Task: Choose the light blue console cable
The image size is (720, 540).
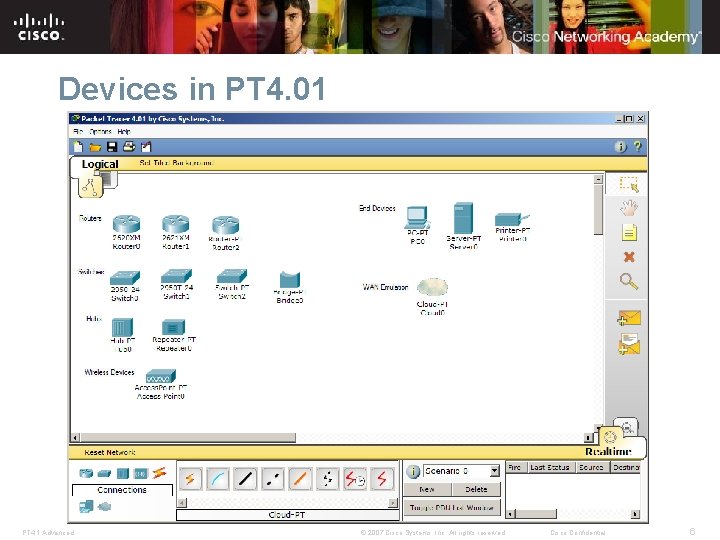Action: tap(218, 479)
